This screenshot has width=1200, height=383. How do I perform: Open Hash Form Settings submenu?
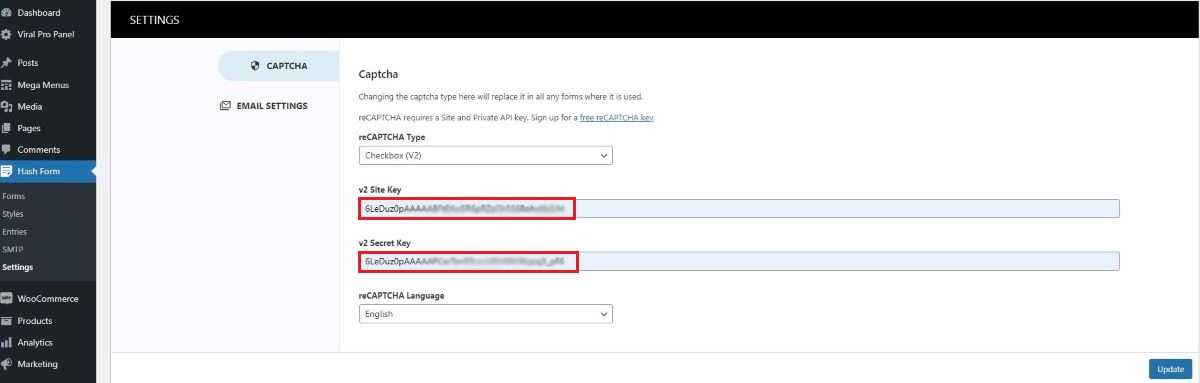click(x=18, y=267)
